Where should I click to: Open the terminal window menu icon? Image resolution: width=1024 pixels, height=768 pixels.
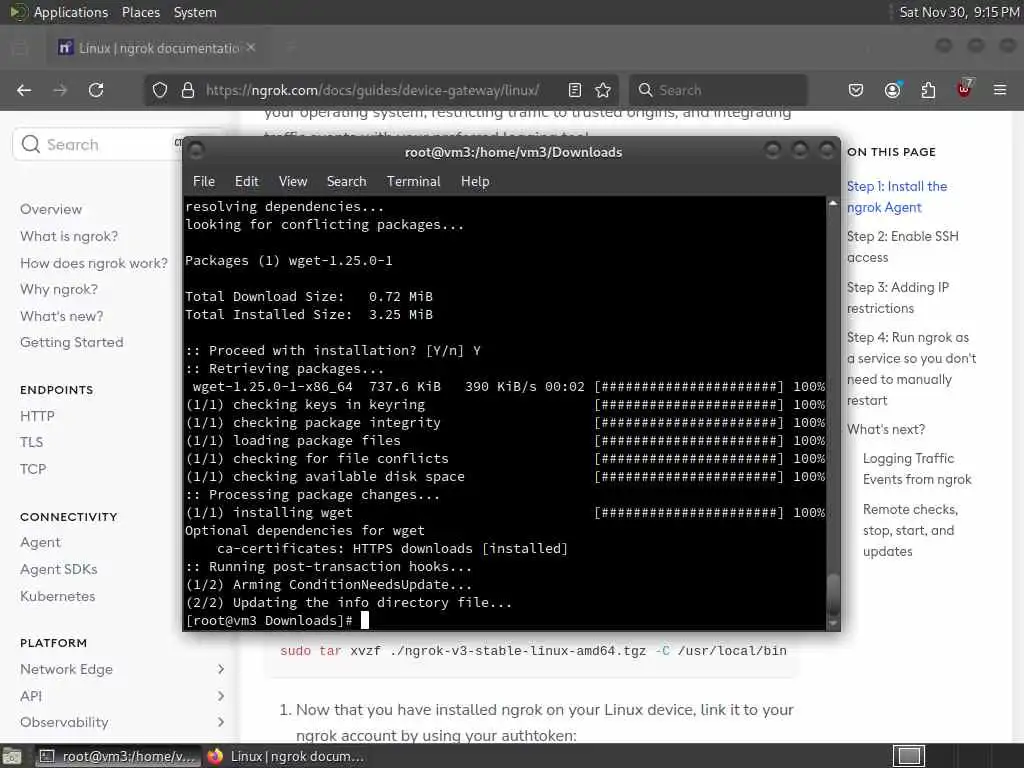pyautogui.click(x=196, y=152)
